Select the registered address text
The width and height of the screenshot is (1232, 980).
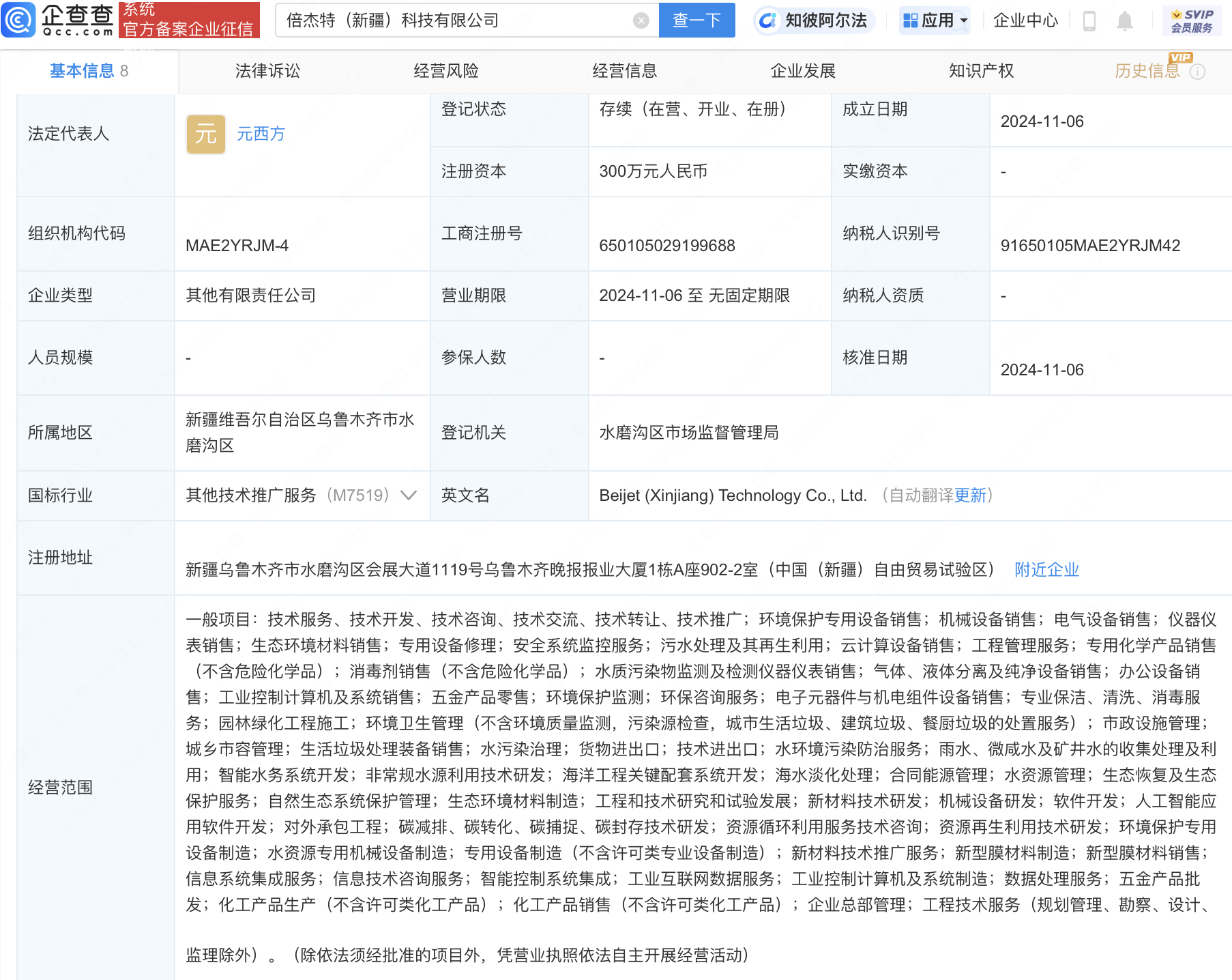[590, 570]
